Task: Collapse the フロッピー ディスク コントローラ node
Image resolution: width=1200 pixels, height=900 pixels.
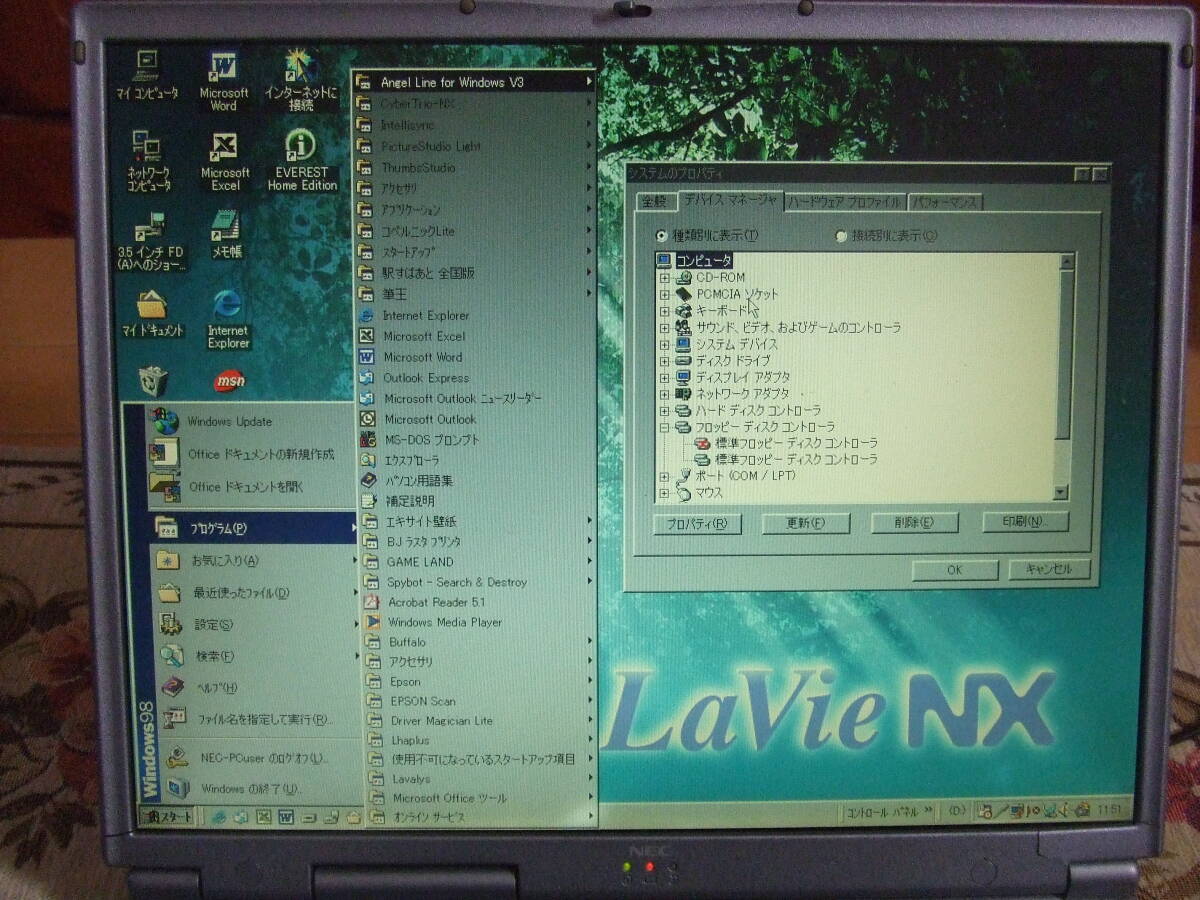Action: click(x=664, y=427)
